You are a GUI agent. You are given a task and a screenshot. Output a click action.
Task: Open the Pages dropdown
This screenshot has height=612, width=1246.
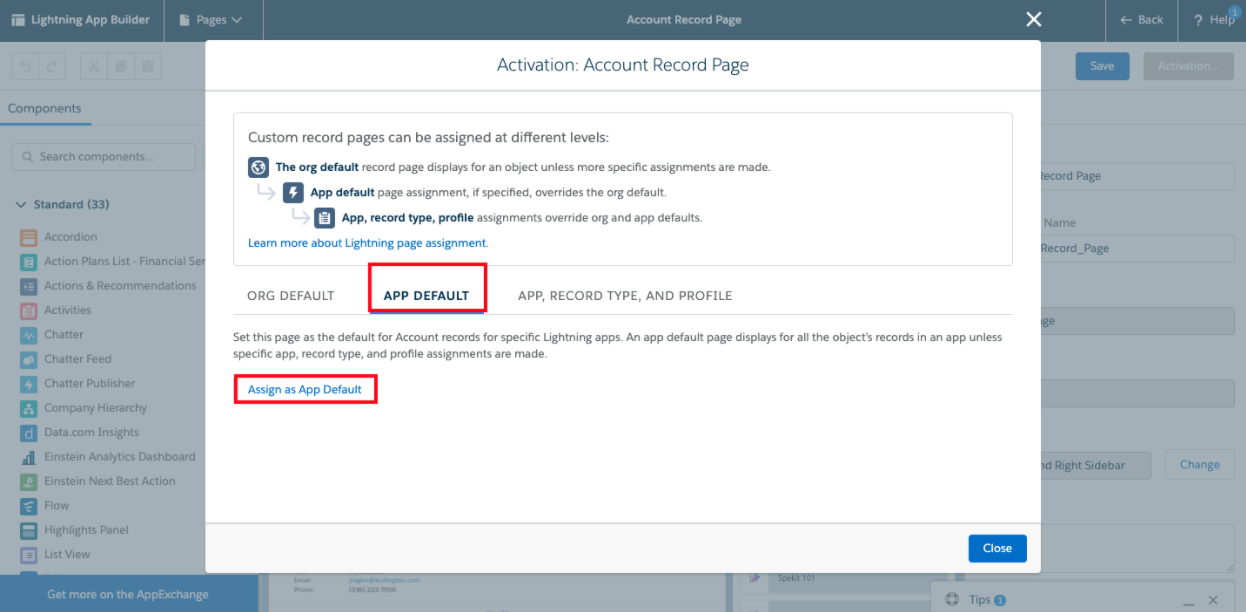click(213, 19)
